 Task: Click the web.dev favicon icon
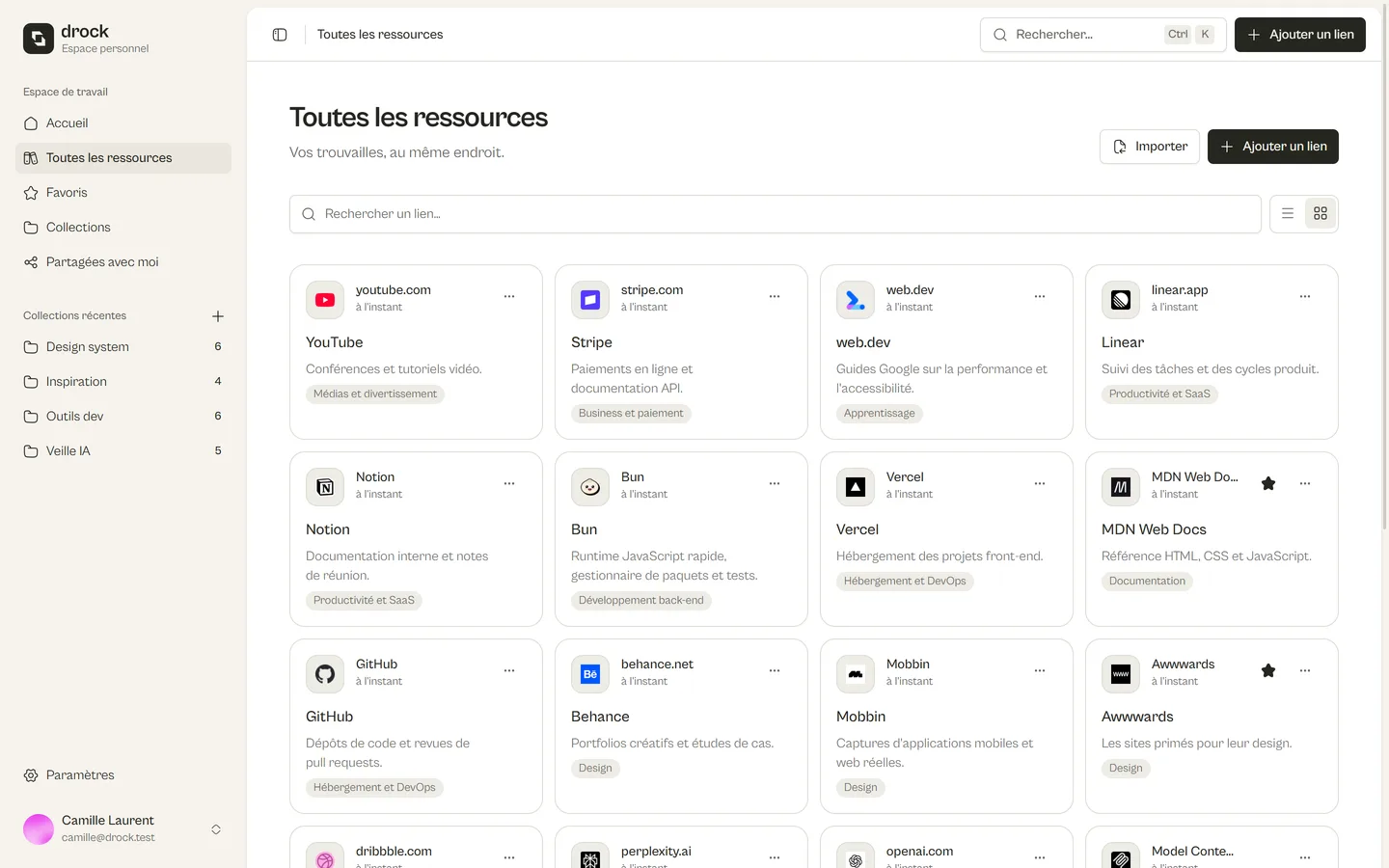tap(856, 300)
